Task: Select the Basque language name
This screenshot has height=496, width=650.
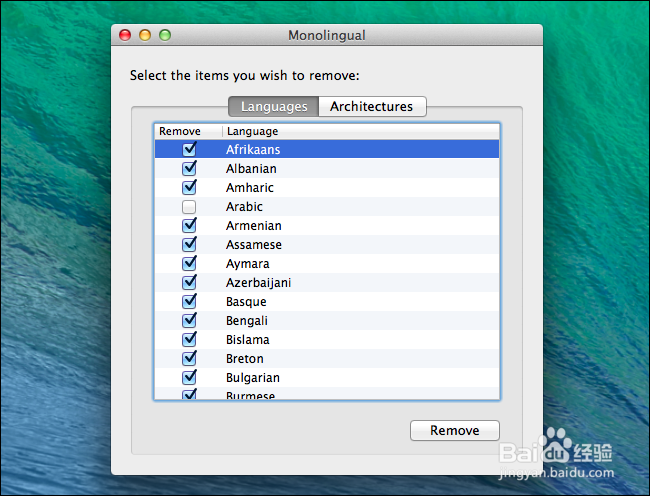Action: (x=246, y=302)
